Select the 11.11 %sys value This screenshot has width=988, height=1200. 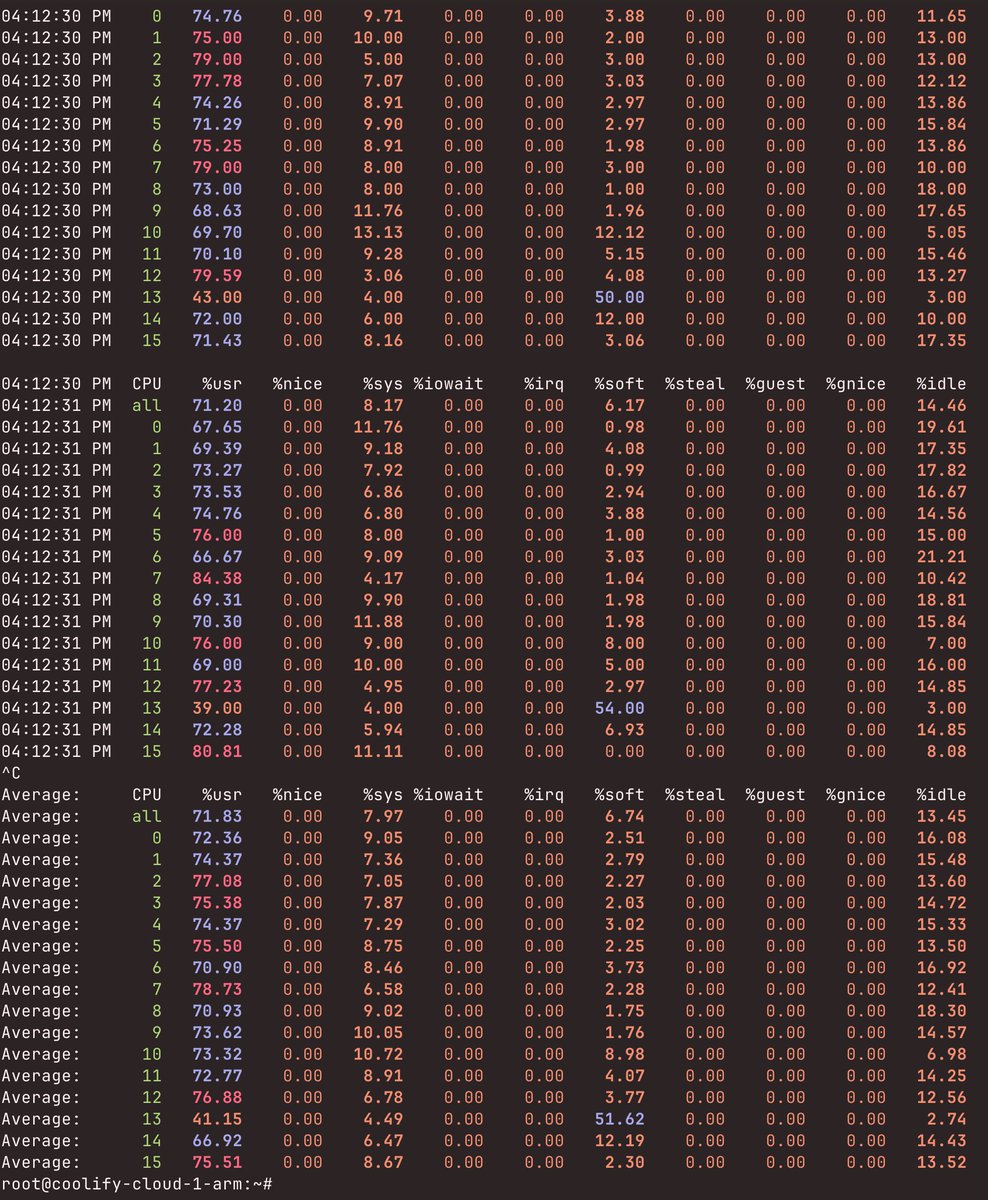(378, 751)
